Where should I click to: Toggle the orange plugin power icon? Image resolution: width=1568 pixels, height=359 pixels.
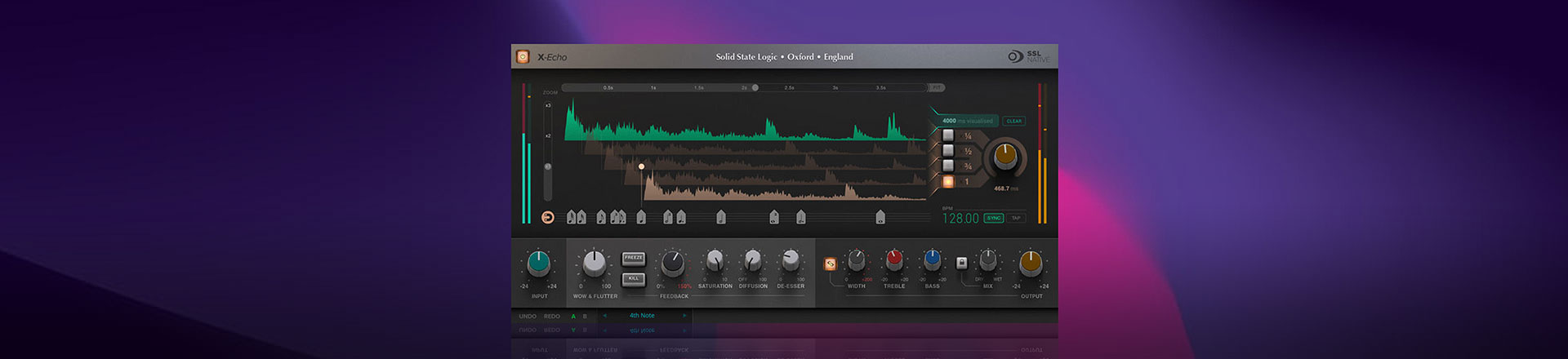pyautogui.click(x=523, y=57)
